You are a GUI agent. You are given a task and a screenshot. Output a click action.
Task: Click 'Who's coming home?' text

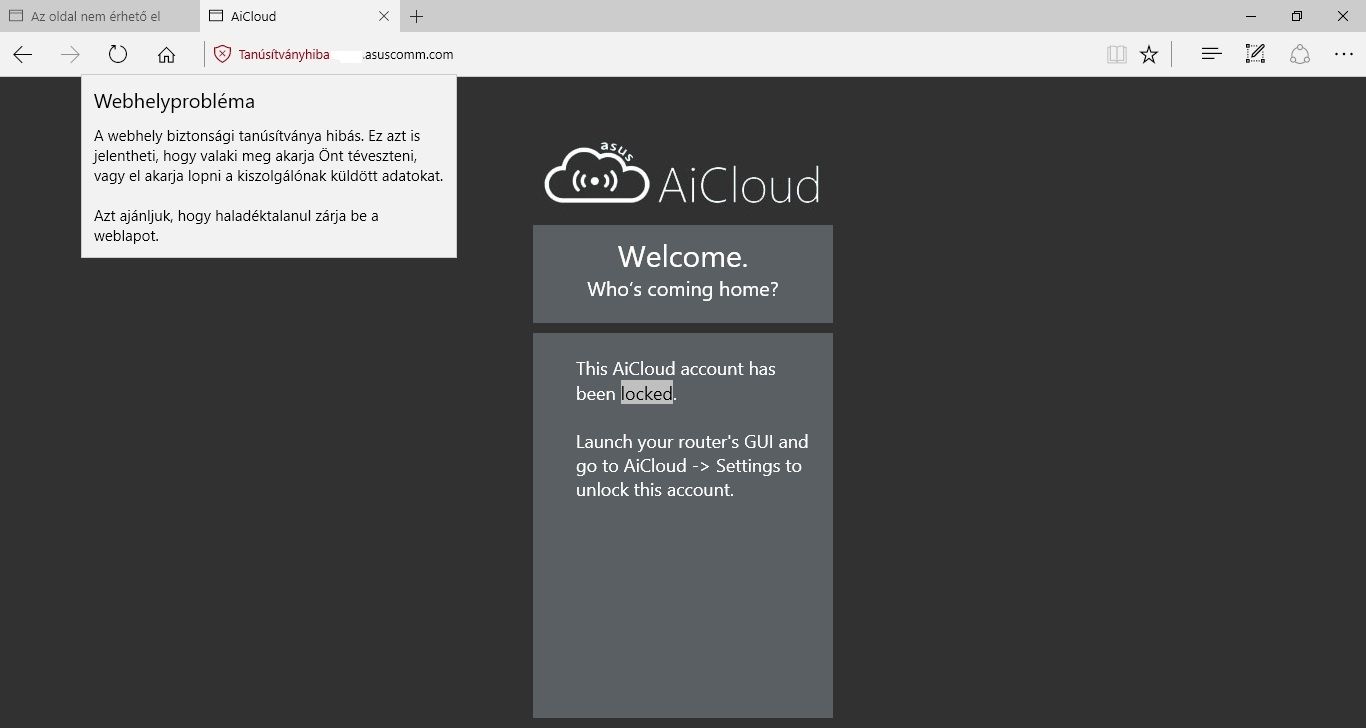point(683,290)
